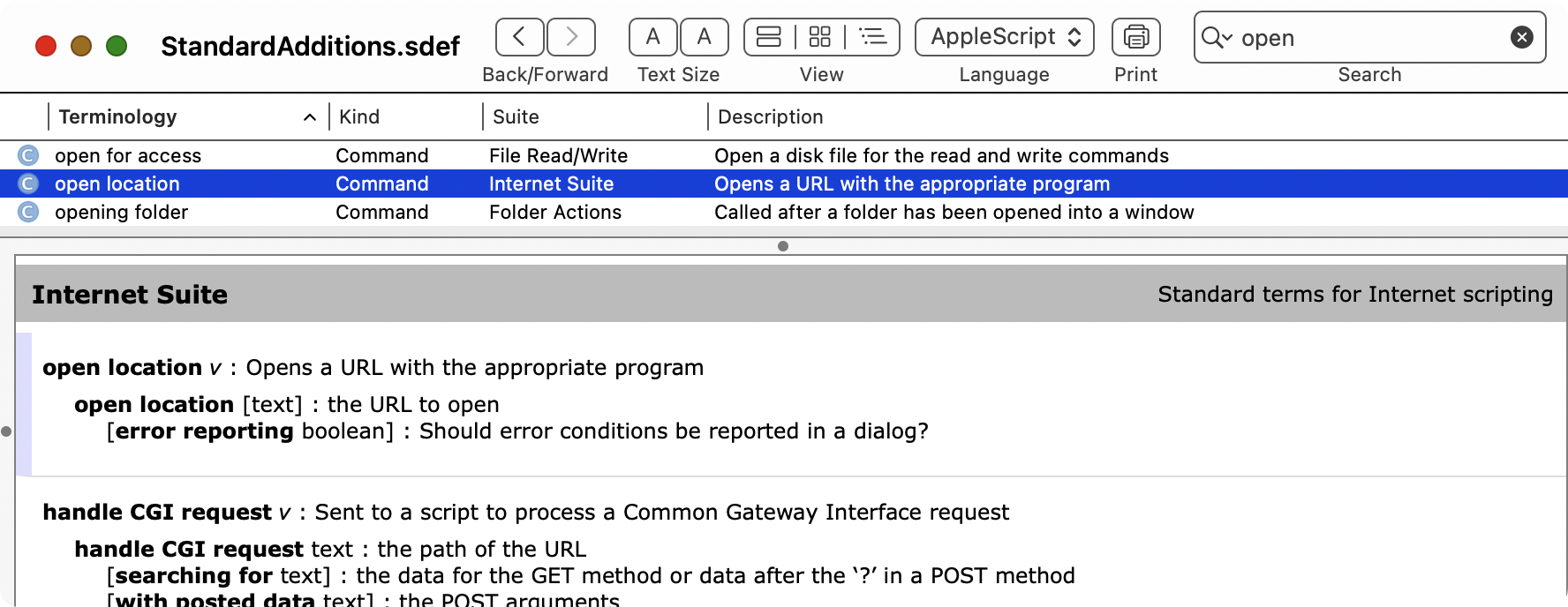Decrease text size with small A
This screenshot has height=607, width=1568.
652,36
